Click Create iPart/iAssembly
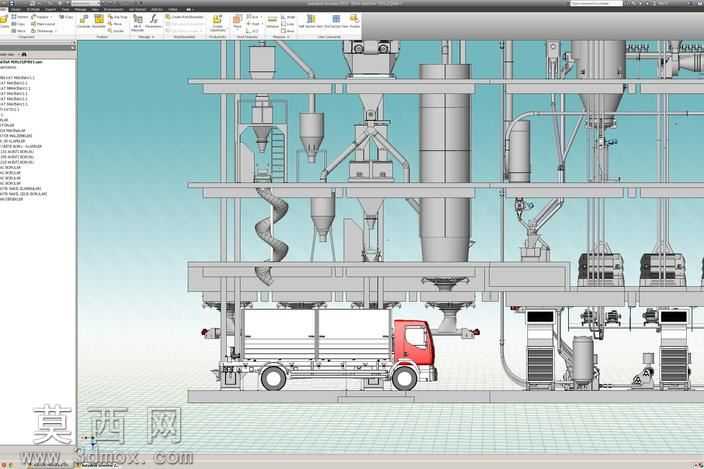This screenshot has width=704, height=469. tap(184, 17)
